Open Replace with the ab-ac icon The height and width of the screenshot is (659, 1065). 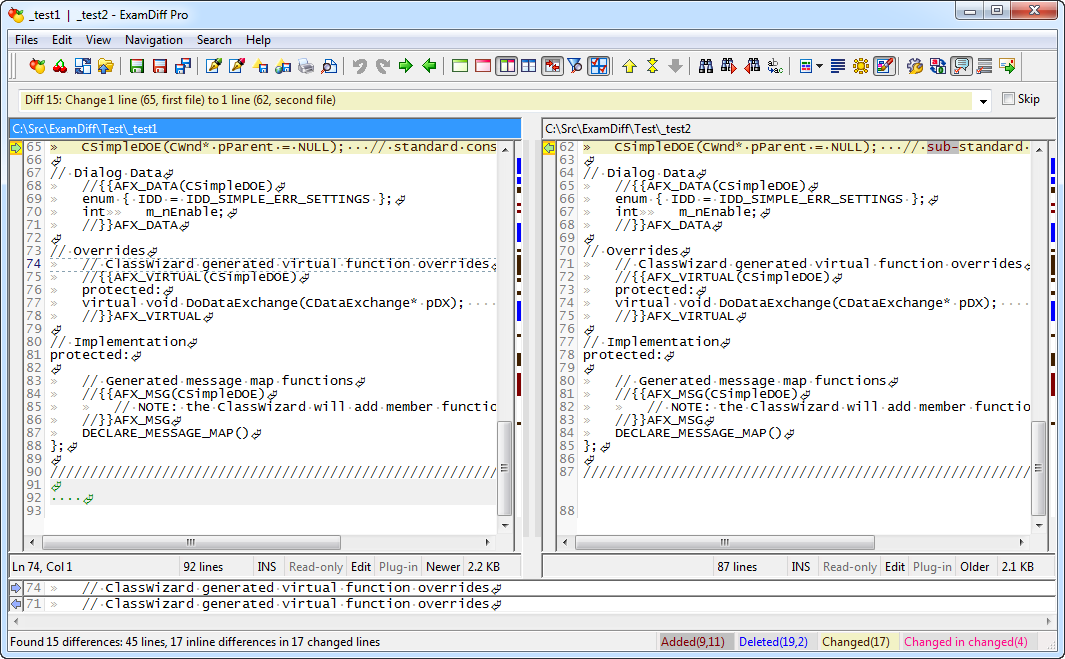pyautogui.click(x=775, y=66)
